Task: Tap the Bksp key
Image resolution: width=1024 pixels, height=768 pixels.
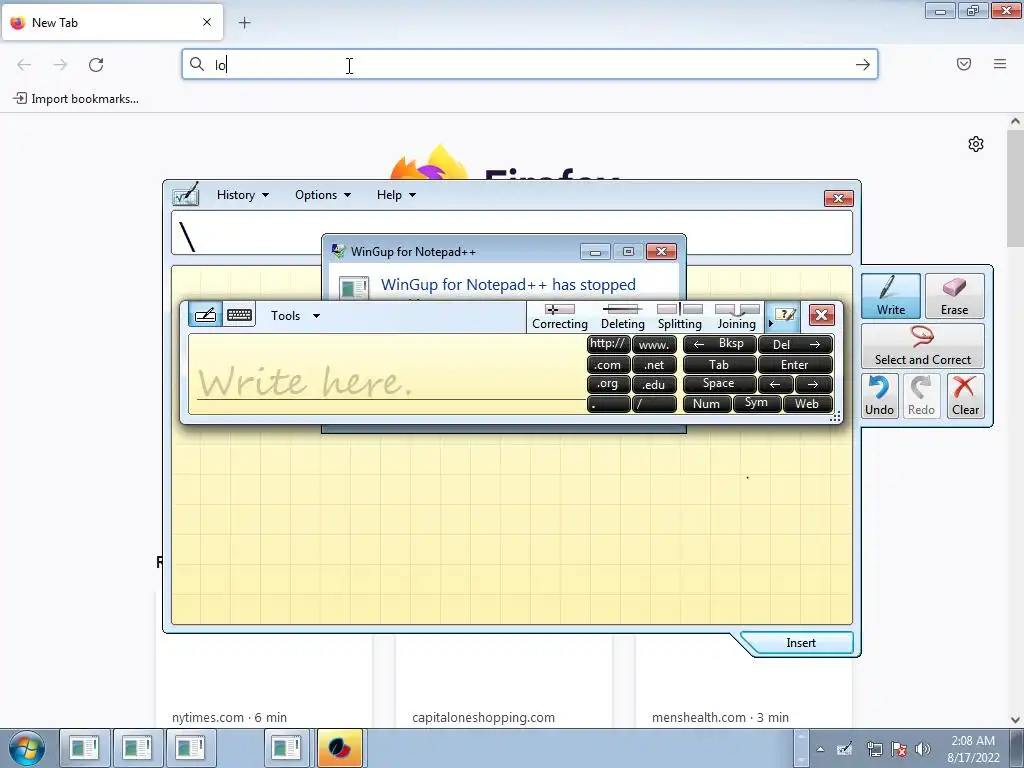Action: [719, 344]
